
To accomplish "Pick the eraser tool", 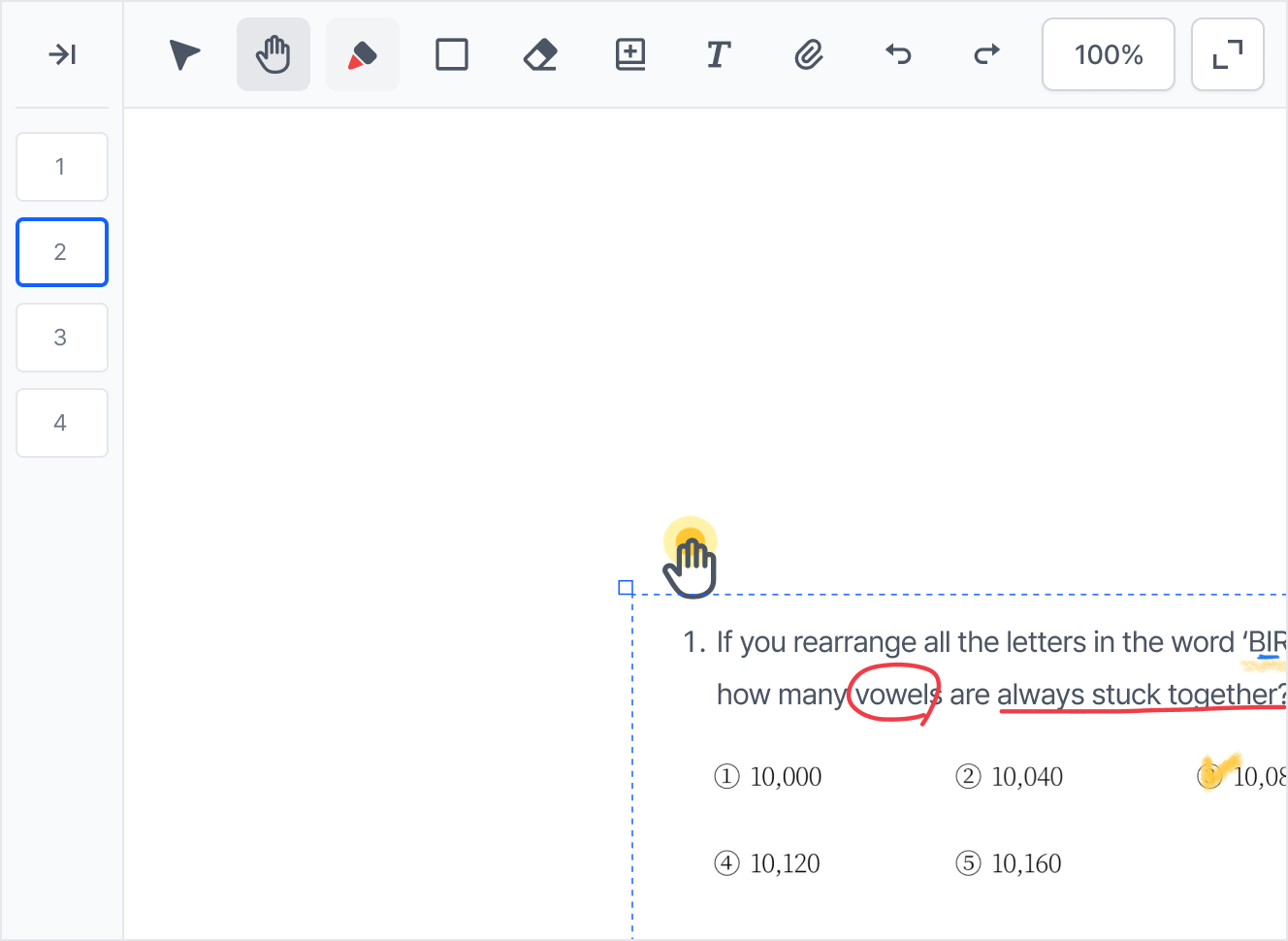I will coord(540,54).
